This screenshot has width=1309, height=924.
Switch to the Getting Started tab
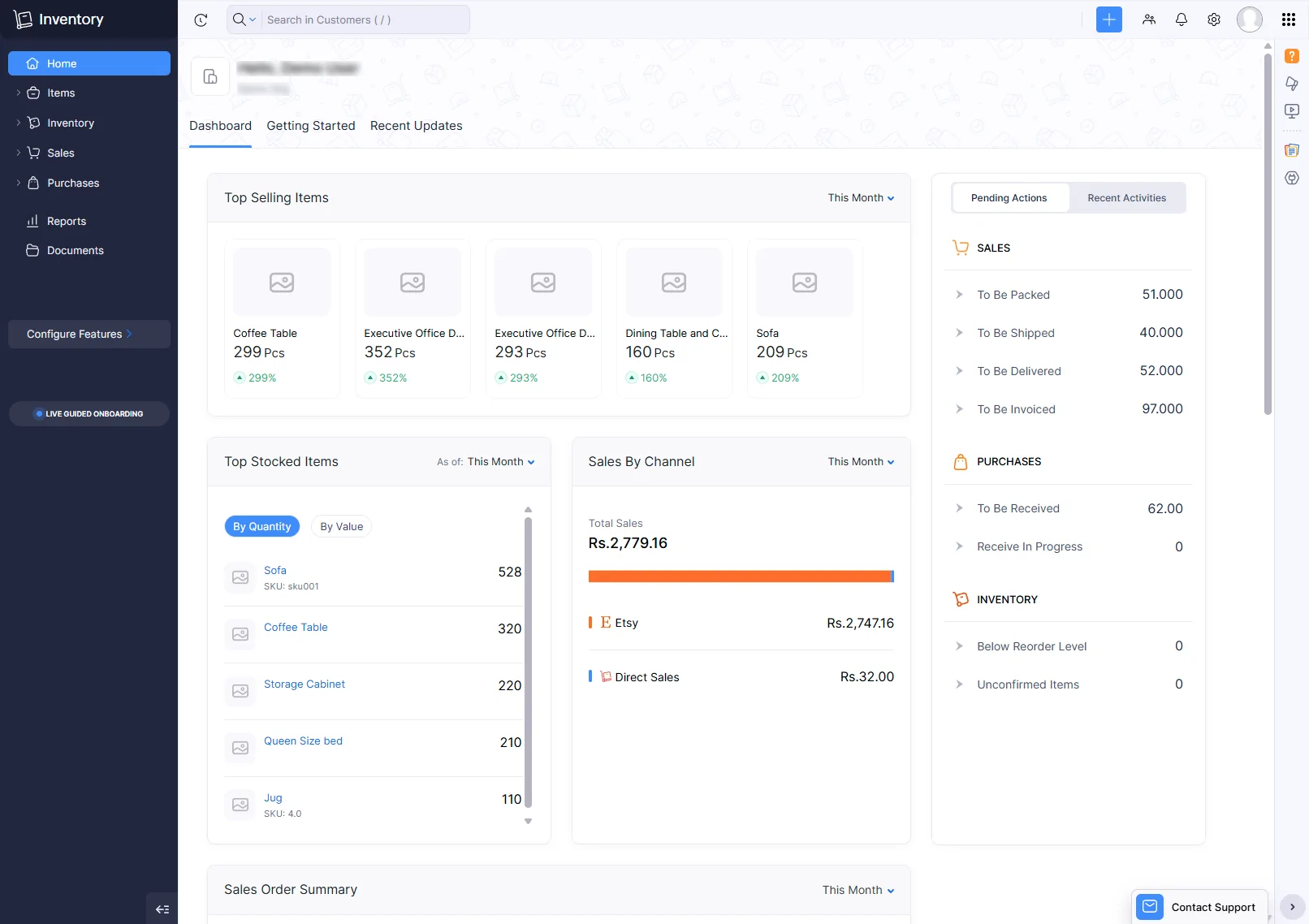(310, 126)
